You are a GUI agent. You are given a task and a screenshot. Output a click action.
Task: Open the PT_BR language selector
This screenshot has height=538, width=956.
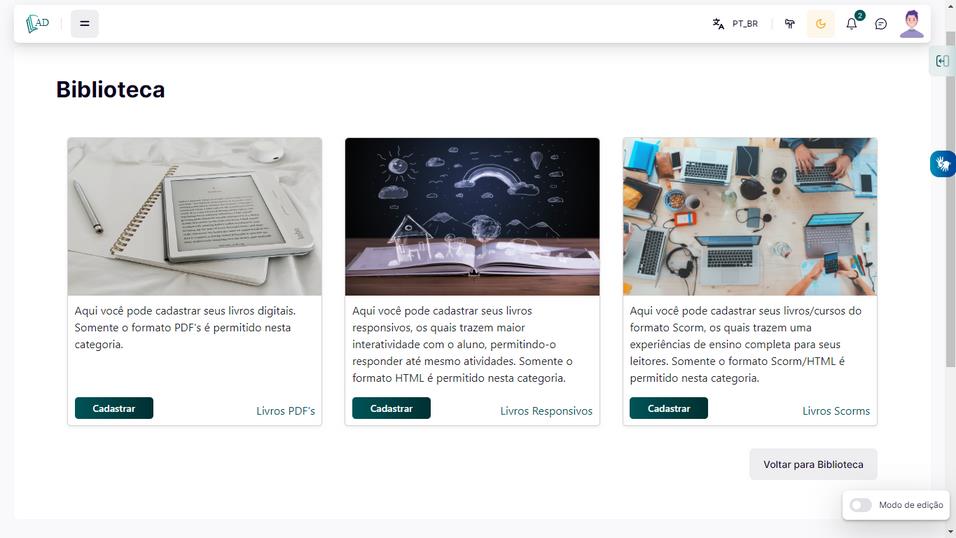745,24
